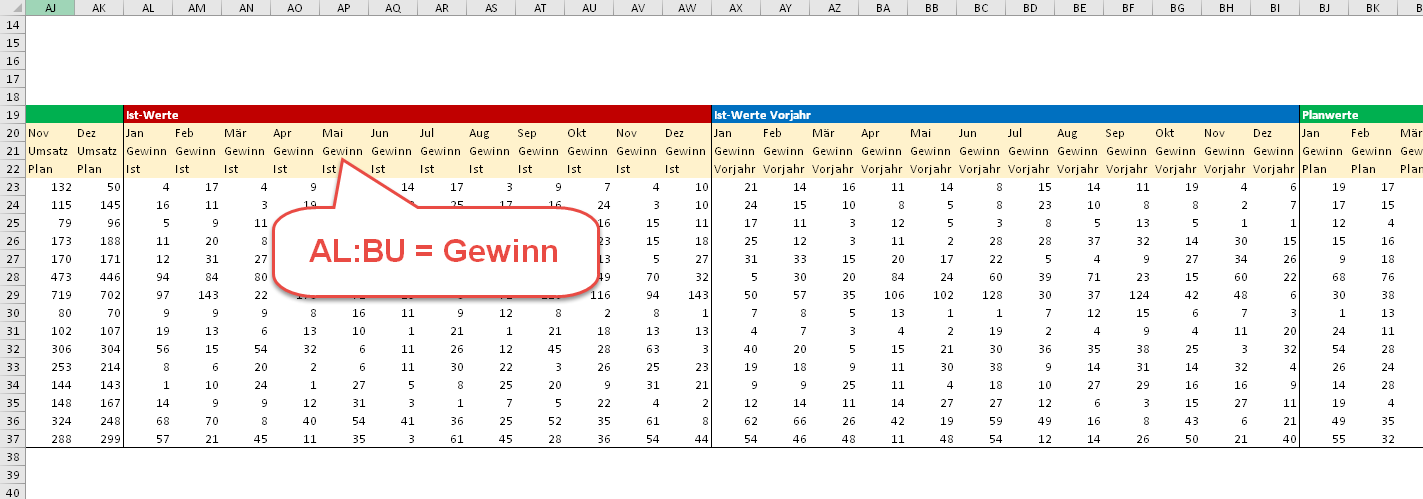Screen dimensions: 1423x499
Task: Click "Plan" cell in column BJ row 22
Action: click(1323, 169)
